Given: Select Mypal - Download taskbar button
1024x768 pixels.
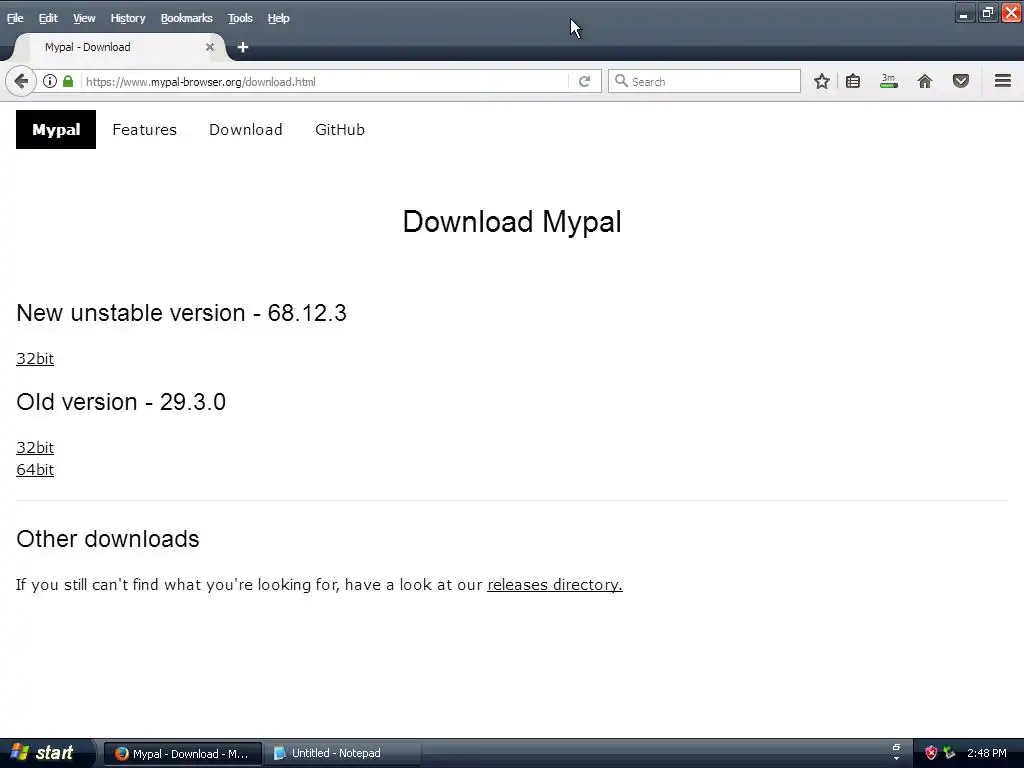Looking at the screenshot, I should point(183,753).
